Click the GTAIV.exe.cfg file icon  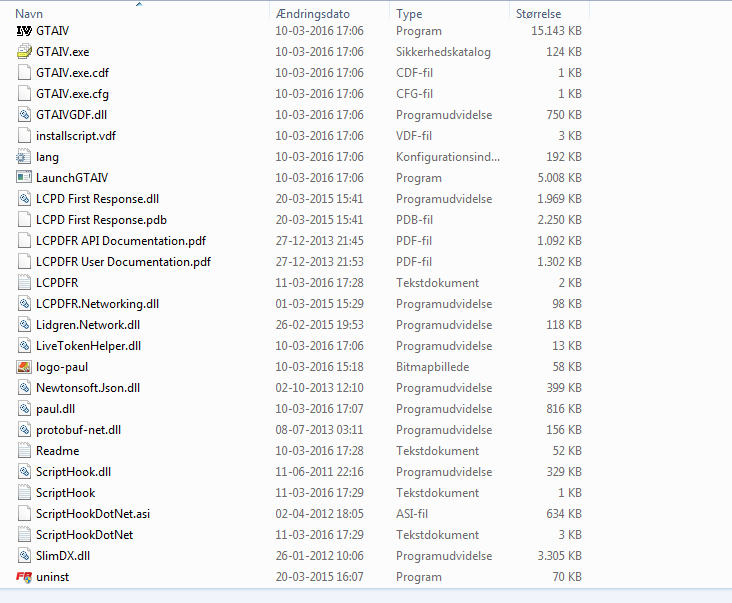pyautogui.click(x=24, y=94)
